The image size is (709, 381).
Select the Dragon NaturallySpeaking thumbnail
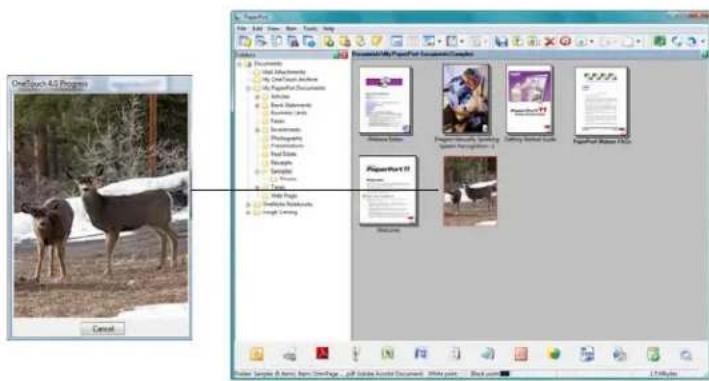click(x=466, y=99)
